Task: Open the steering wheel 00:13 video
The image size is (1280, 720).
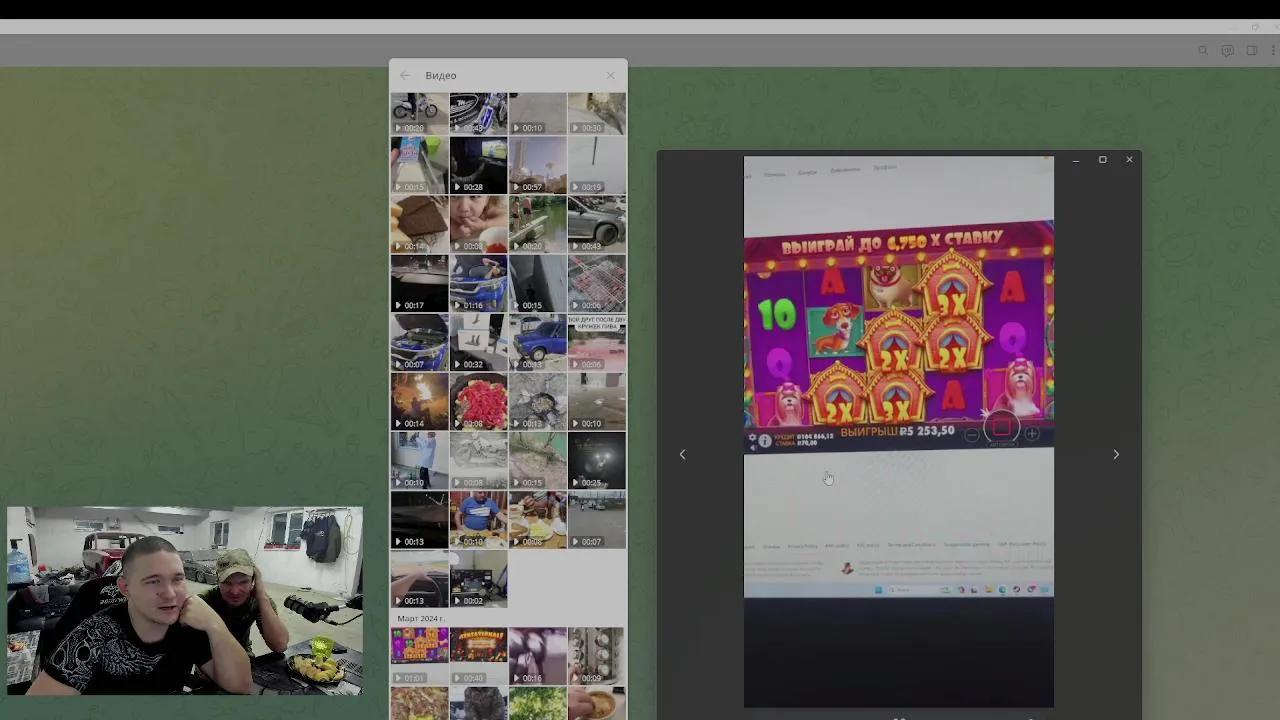Action: tap(419, 578)
